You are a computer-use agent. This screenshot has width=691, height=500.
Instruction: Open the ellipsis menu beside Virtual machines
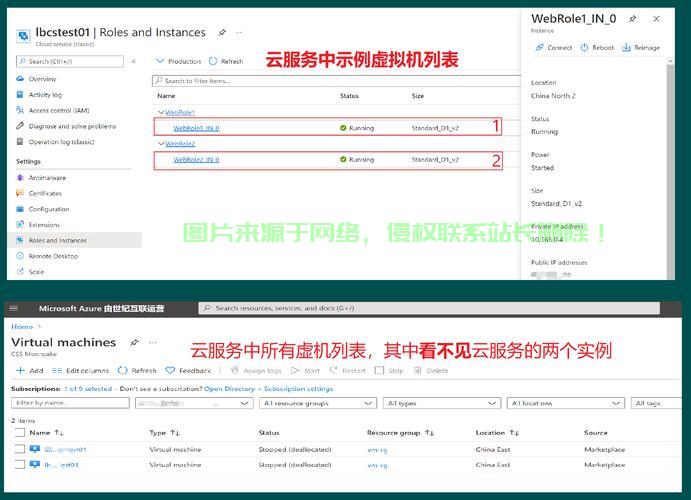coord(152,342)
